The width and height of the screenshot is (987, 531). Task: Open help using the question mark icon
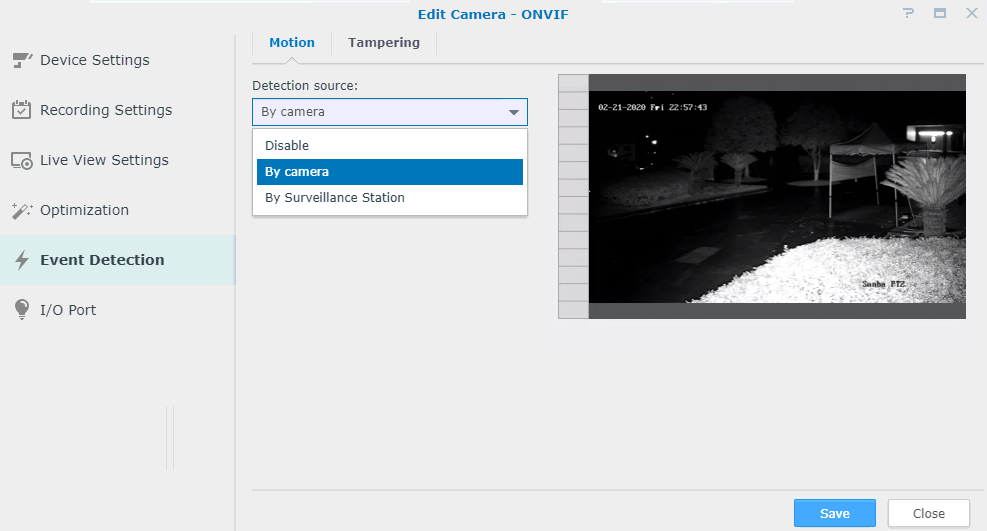click(x=908, y=14)
